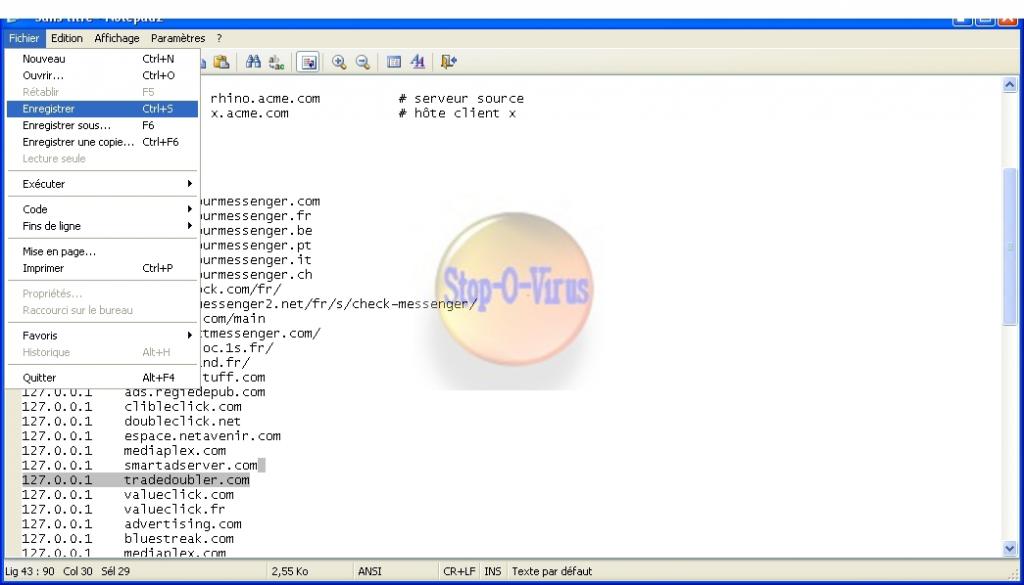
Task: Open the Edition menu
Action: [67, 39]
